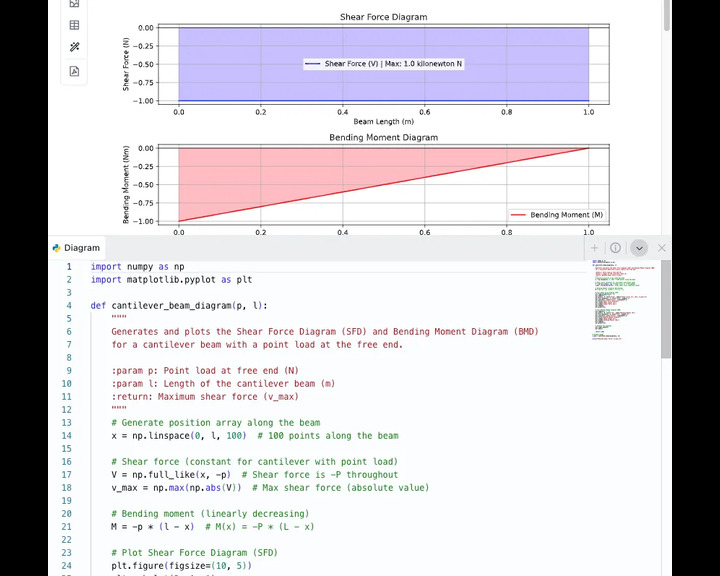Click the Python logo on Diagram tab
The image size is (720, 576).
click(x=56, y=248)
